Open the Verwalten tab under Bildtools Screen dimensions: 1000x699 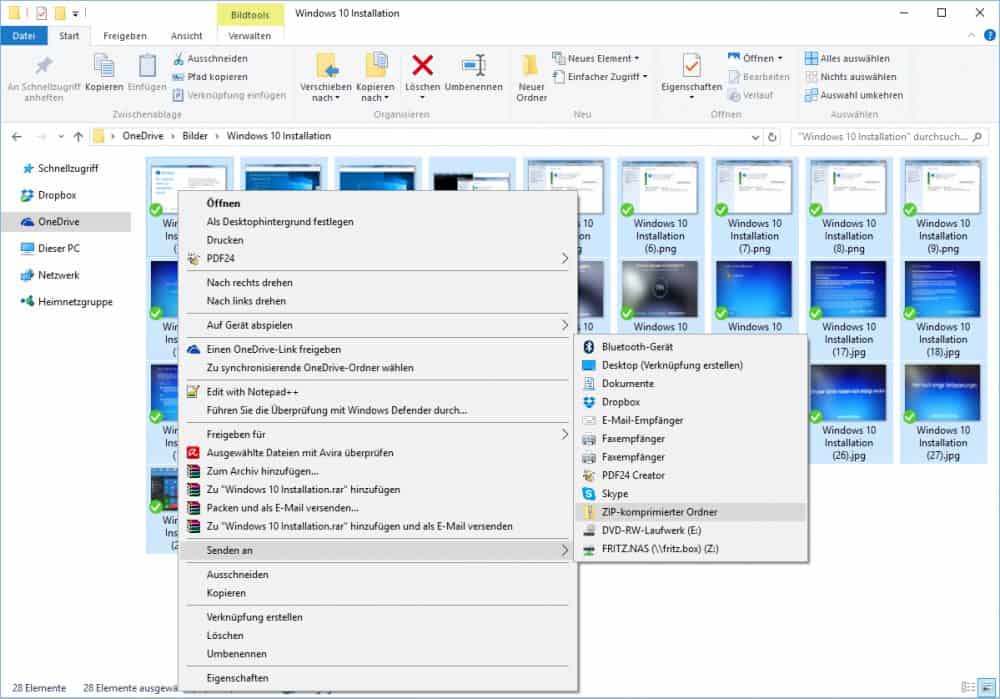(x=249, y=36)
